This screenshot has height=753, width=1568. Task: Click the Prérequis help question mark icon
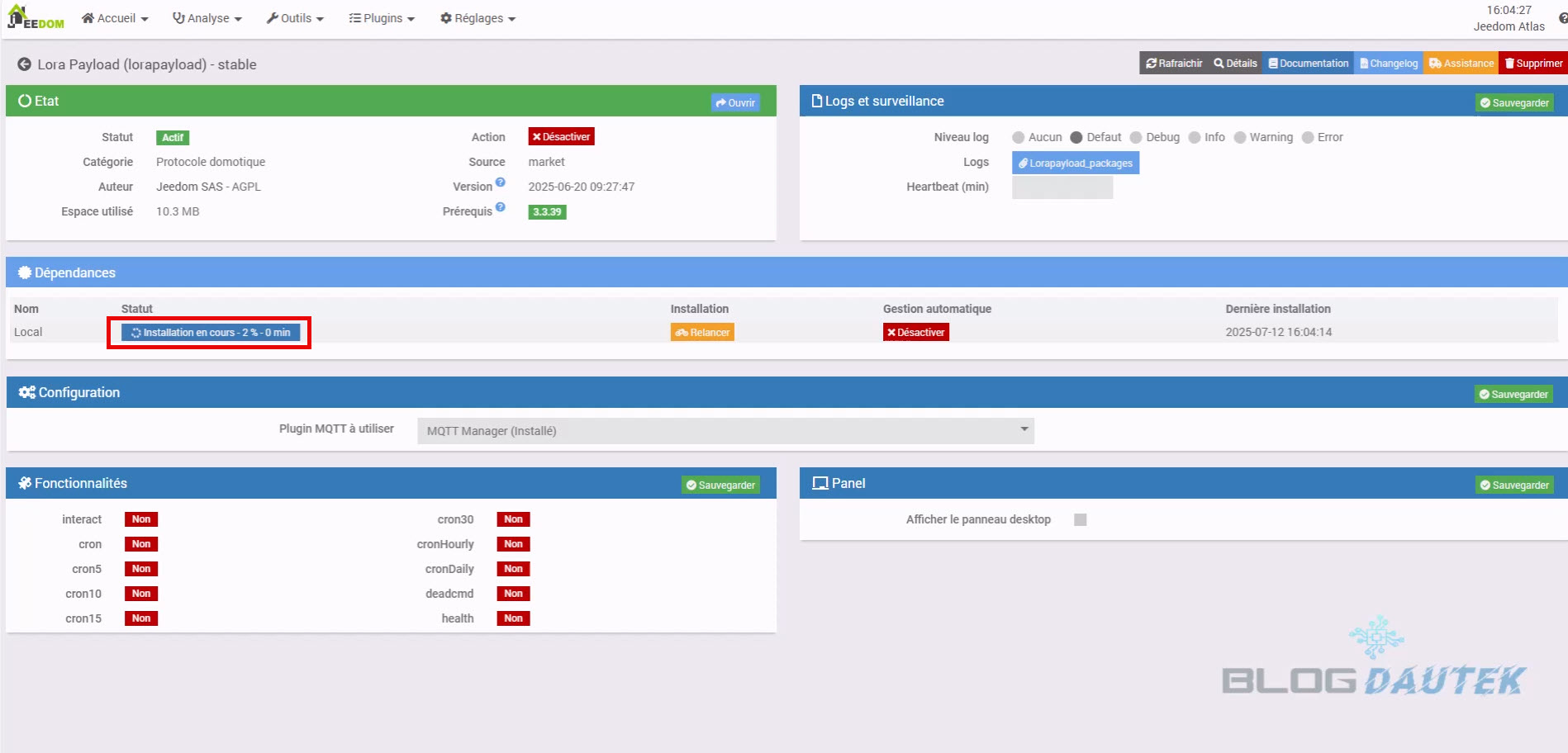click(500, 207)
